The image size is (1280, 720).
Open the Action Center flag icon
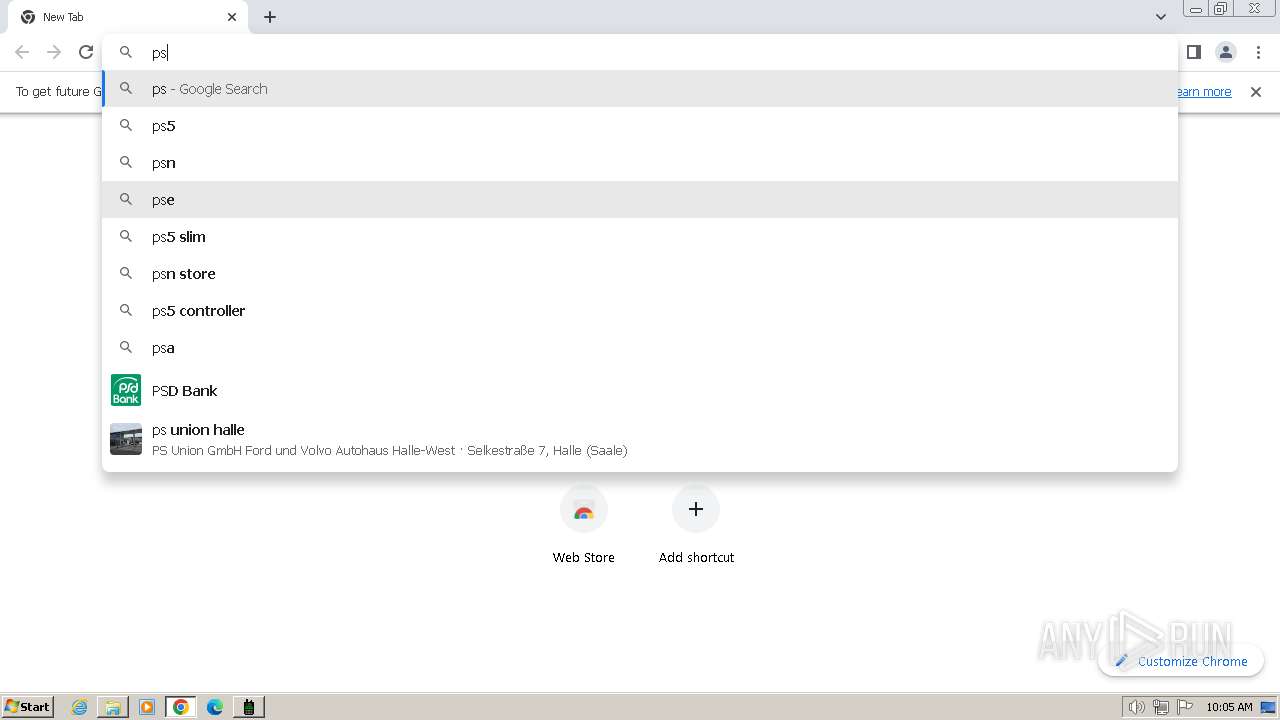1185,707
